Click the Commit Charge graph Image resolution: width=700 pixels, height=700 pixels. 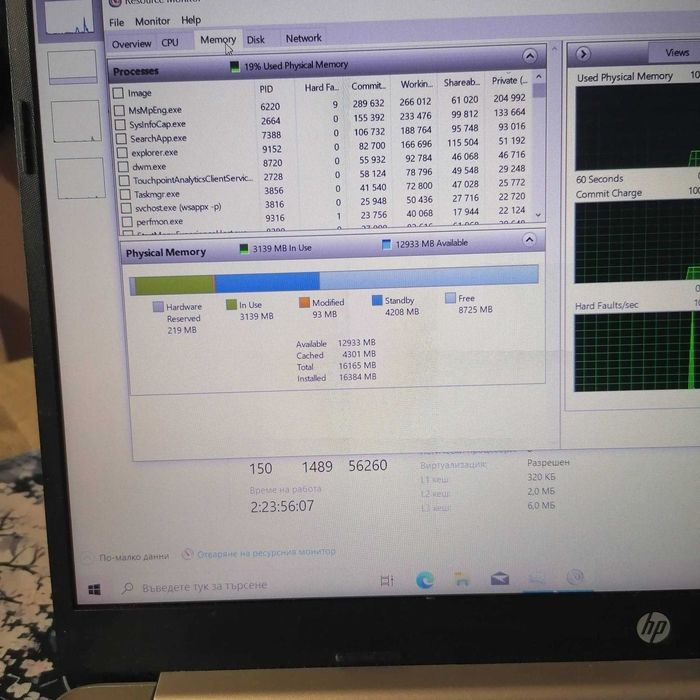638,241
